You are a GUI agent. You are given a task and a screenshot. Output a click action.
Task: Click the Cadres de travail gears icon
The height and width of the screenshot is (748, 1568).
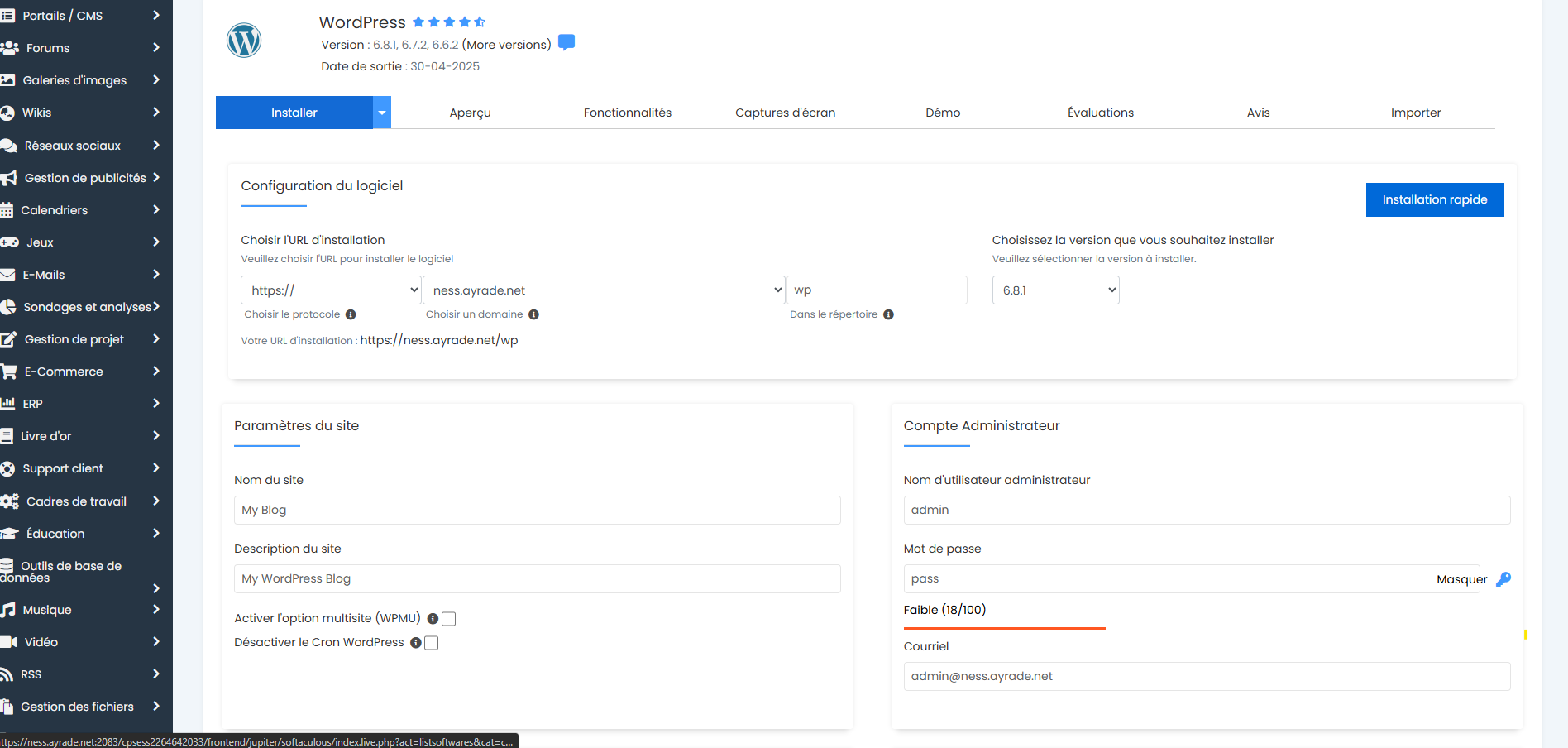pos(10,501)
